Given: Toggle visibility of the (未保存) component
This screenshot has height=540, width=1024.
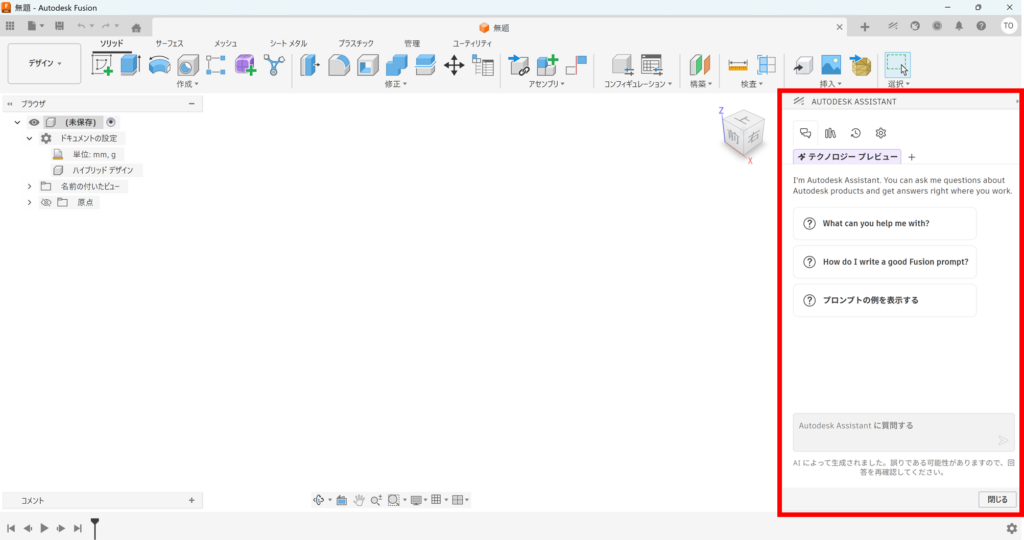Looking at the screenshot, I should click(x=34, y=121).
